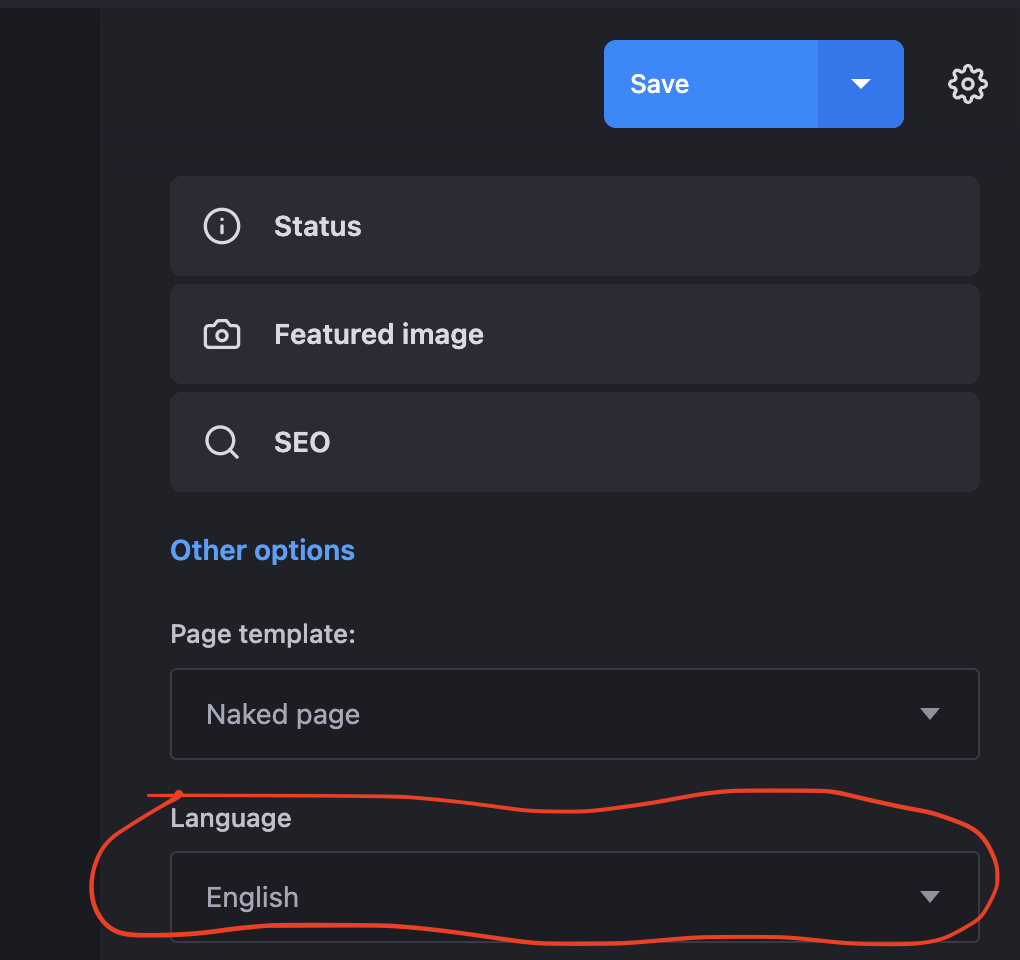The image size is (1020, 960).
Task: Click the Other options link
Action: tap(262, 551)
